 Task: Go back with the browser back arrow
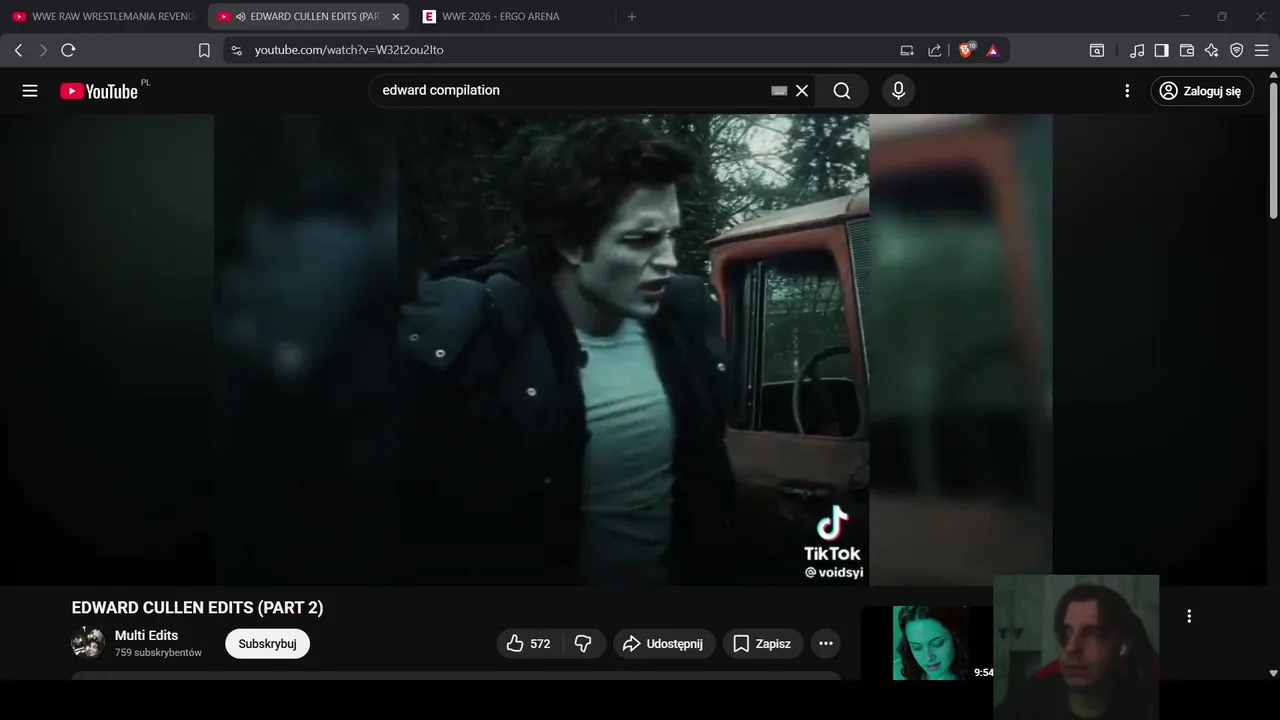click(x=18, y=50)
